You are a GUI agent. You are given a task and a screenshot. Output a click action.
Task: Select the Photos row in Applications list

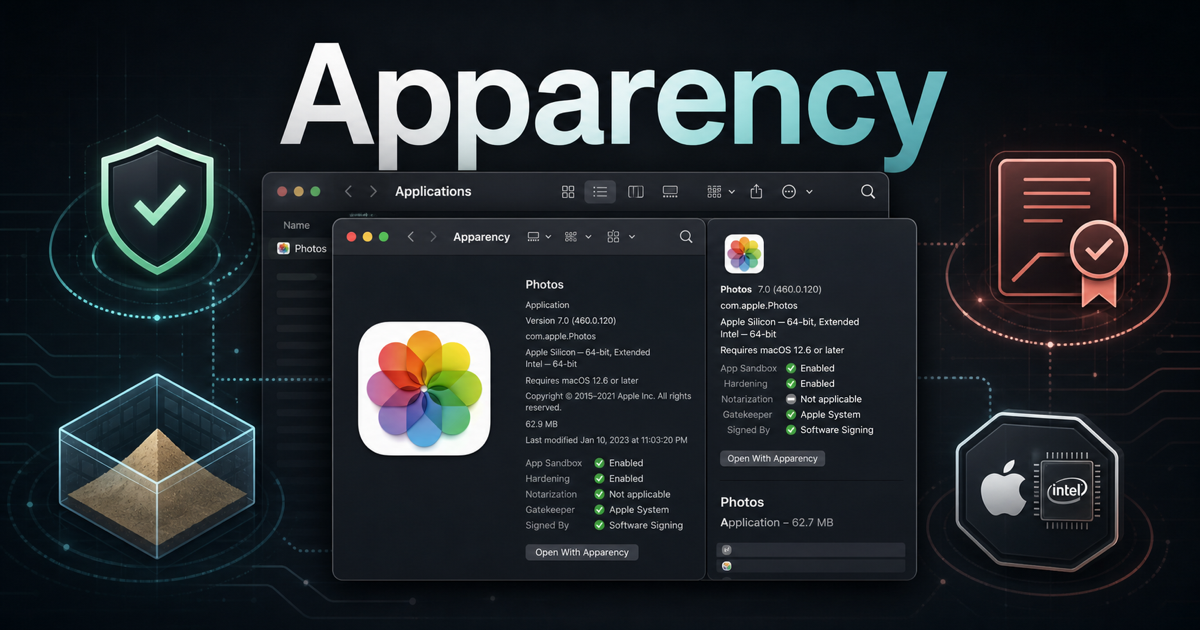[x=301, y=248]
